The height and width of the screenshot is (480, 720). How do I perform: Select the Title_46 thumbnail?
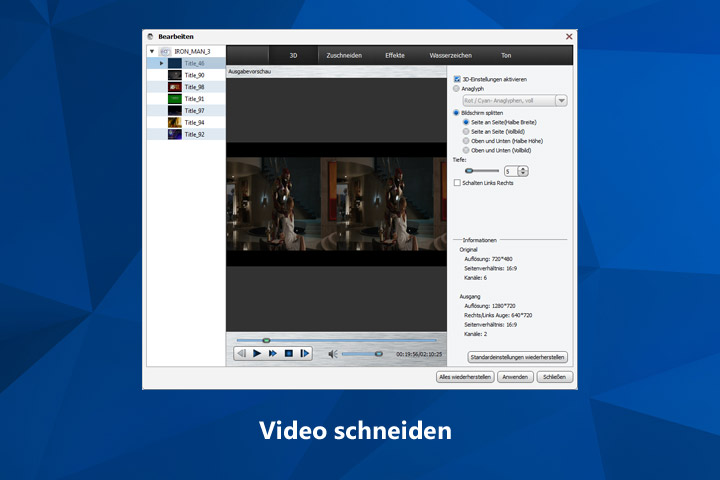(175, 63)
